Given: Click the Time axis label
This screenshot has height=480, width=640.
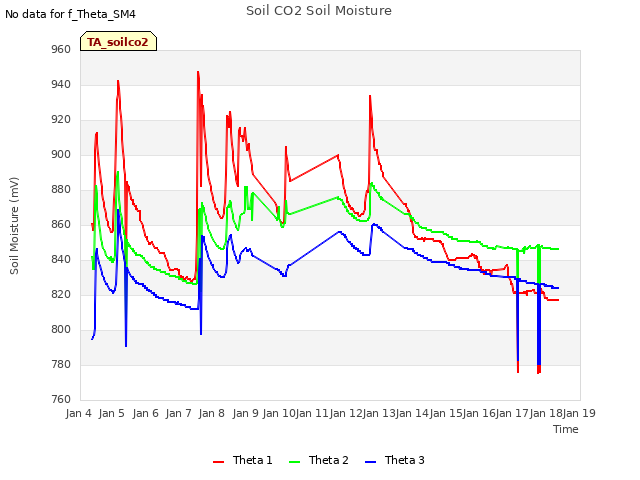Looking at the screenshot, I should 566,429.
